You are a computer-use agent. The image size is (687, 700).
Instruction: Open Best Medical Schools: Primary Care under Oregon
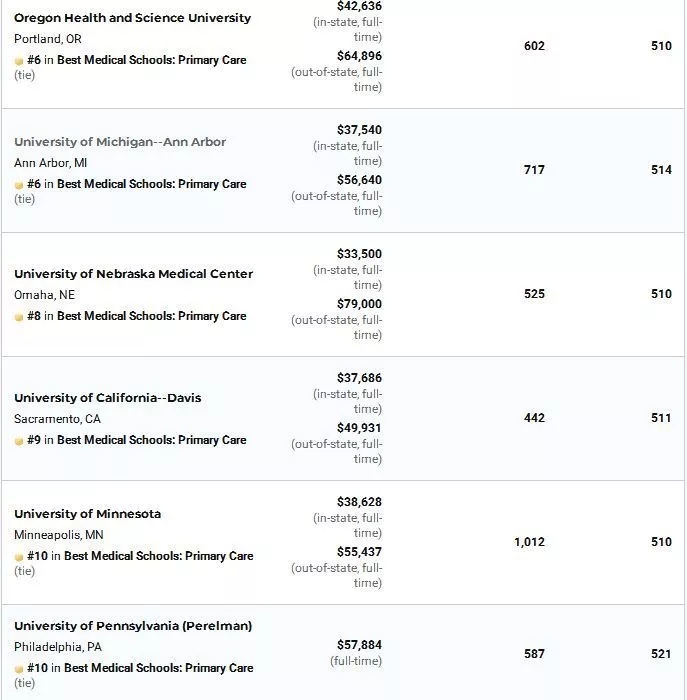pos(152,60)
